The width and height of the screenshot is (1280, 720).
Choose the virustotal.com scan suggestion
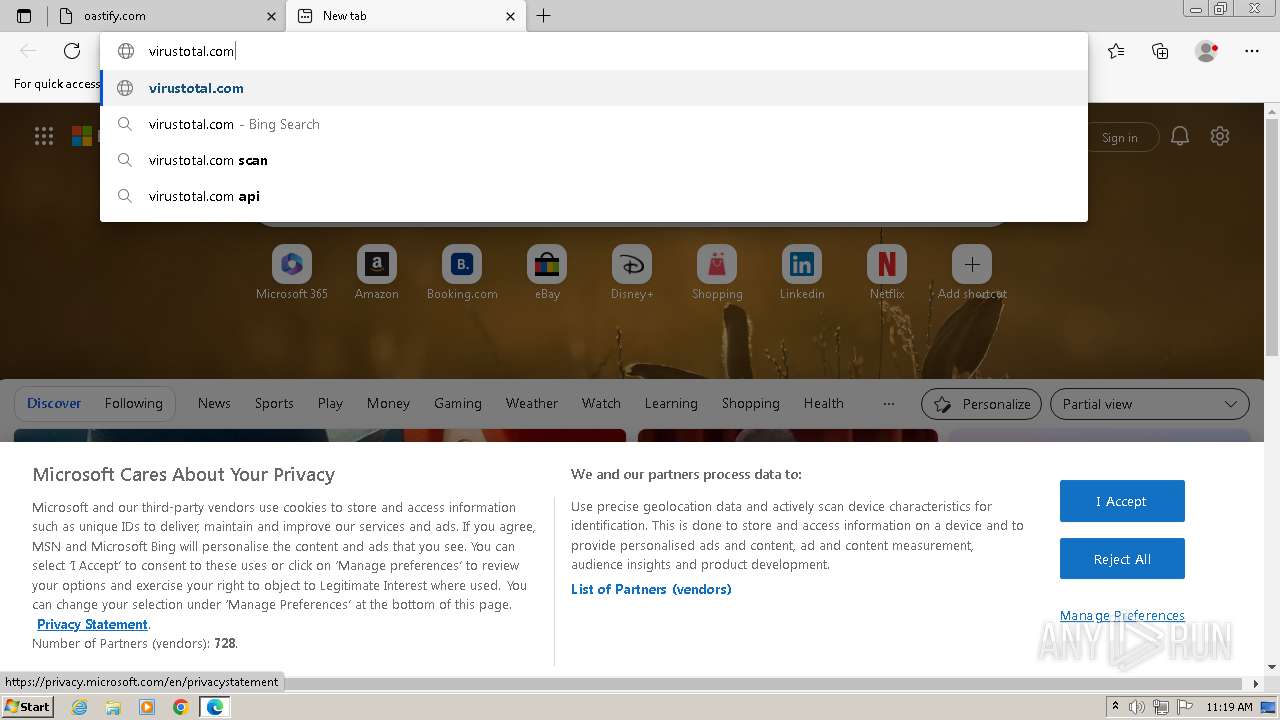point(594,160)
